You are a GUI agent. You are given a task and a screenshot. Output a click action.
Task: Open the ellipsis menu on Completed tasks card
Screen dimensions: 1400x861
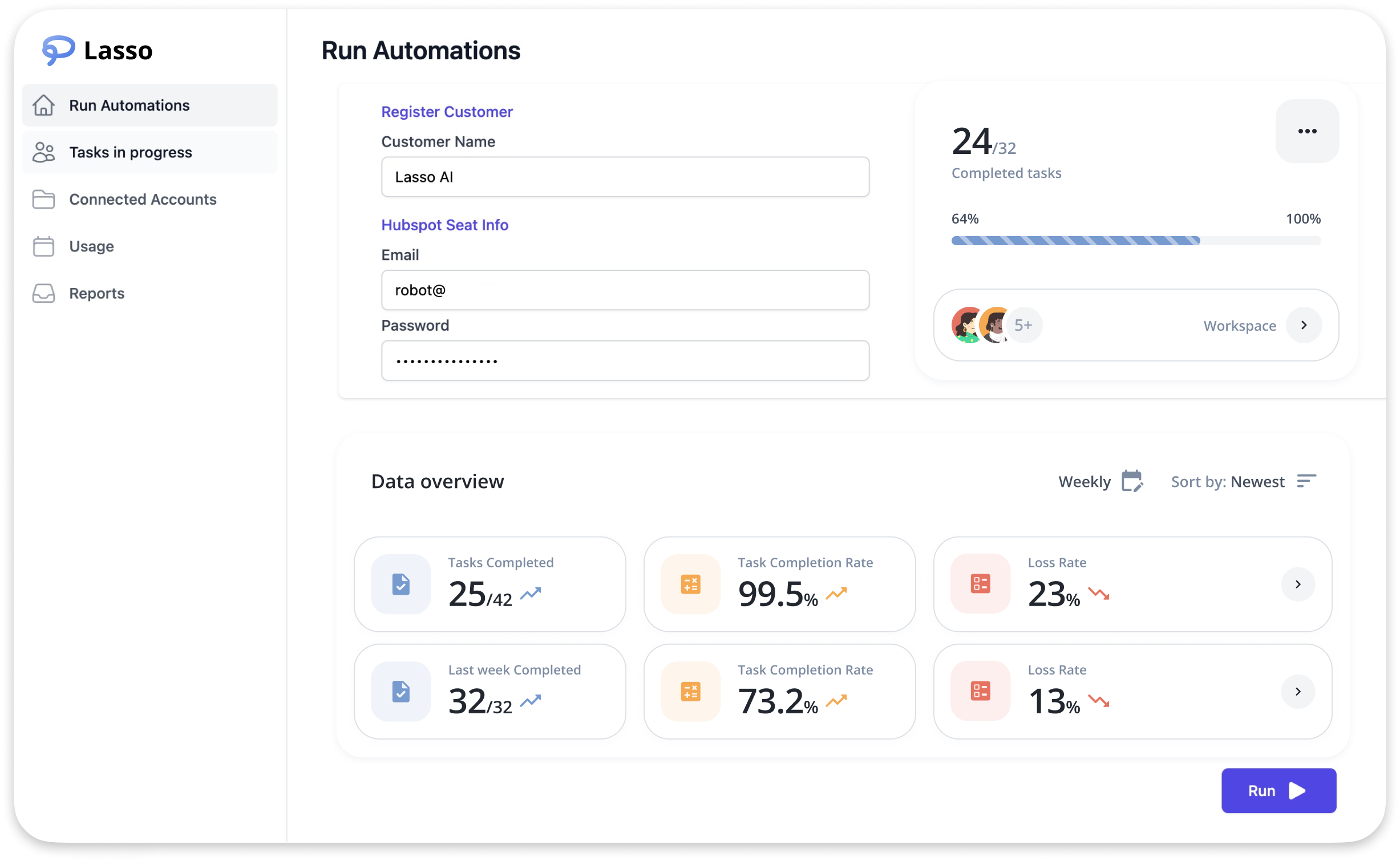[1308, 131]
